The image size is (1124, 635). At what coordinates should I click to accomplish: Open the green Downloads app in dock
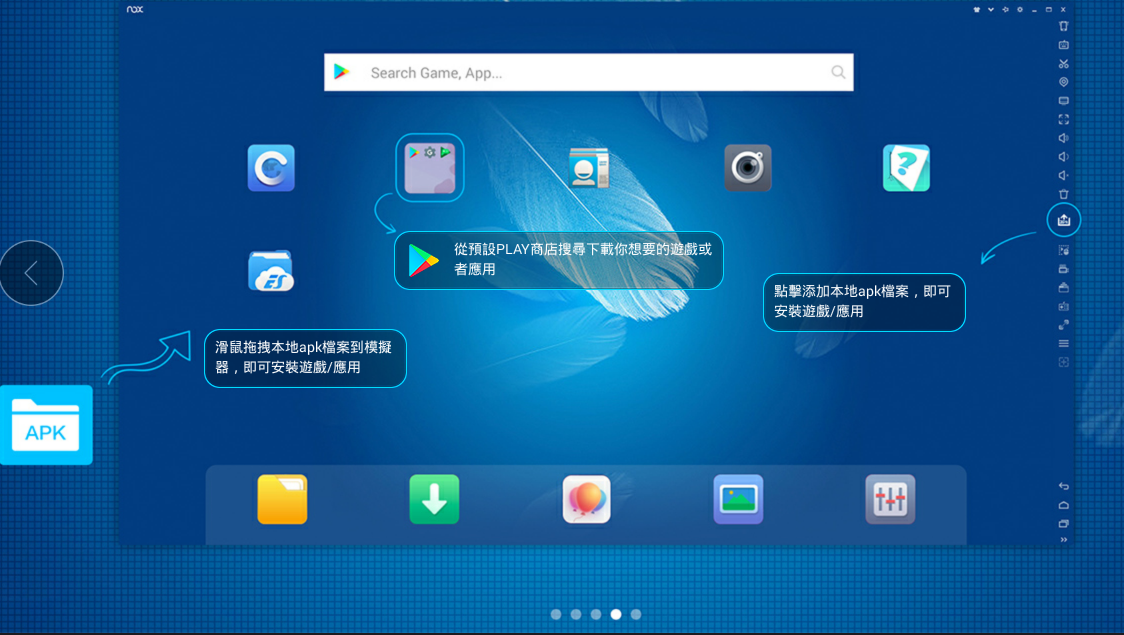[434, 499]
